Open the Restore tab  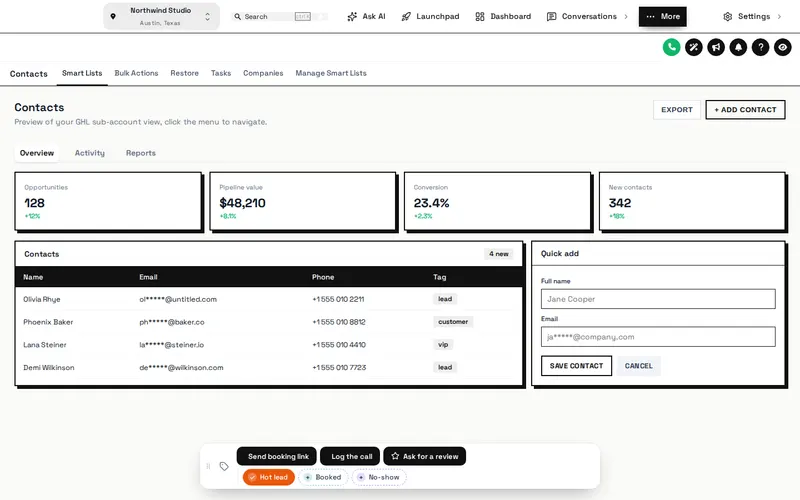click(x=184, y=73)
